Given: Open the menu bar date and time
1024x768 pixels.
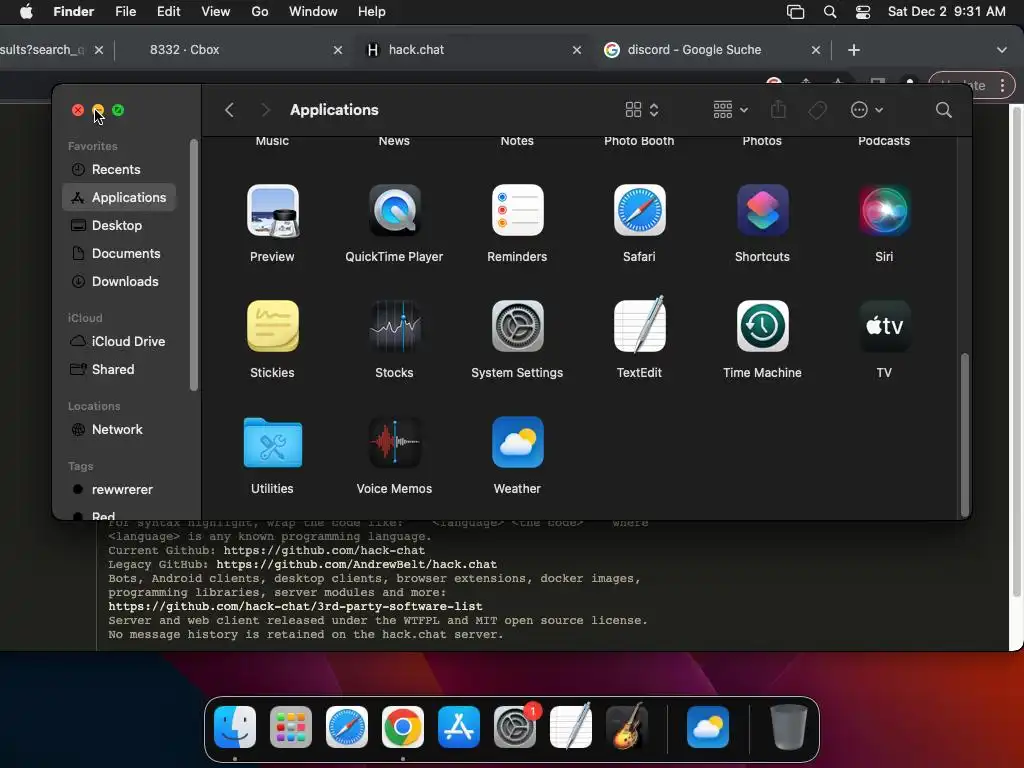Looking at the screenshot, I should [946, 12].
